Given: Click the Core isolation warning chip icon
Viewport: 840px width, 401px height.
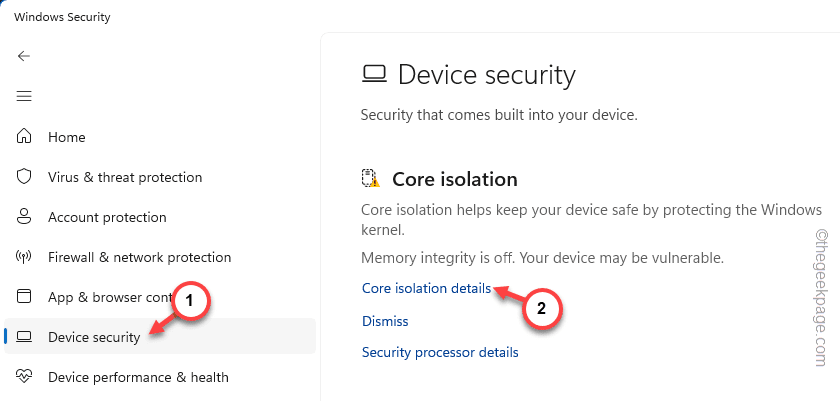Looking at the screenshot, I should pos(371,178).
